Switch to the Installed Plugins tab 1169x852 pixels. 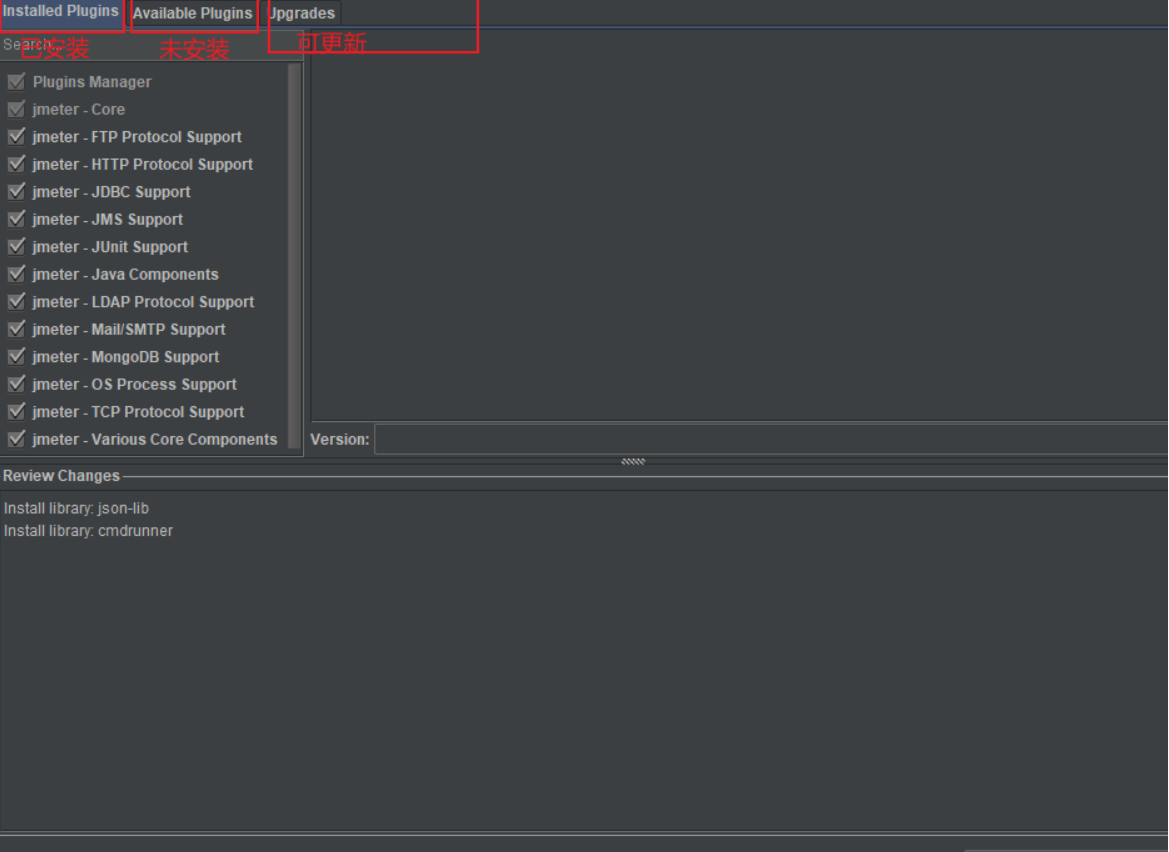point(61,13)
